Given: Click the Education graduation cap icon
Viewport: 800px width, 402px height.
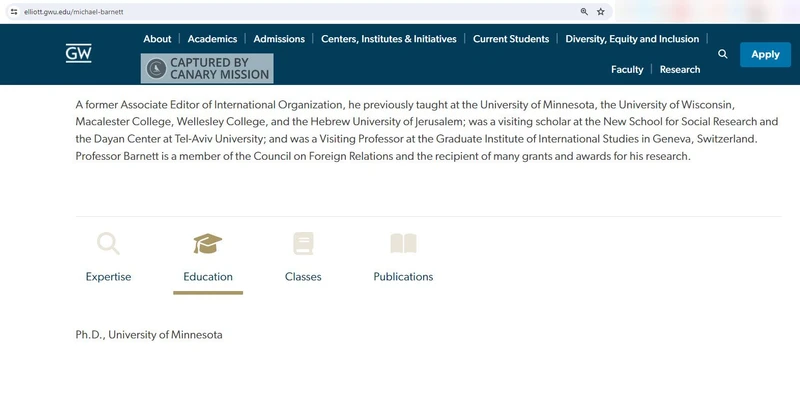Looking at the screenshot, I should click(x=208, y=243).
